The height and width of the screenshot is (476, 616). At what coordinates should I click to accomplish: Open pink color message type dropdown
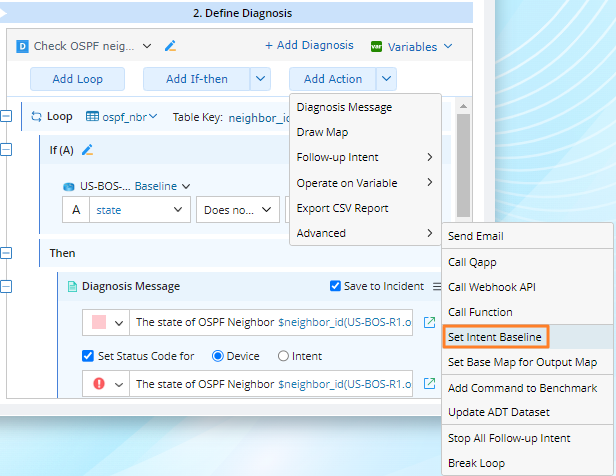tap(119, 323)
